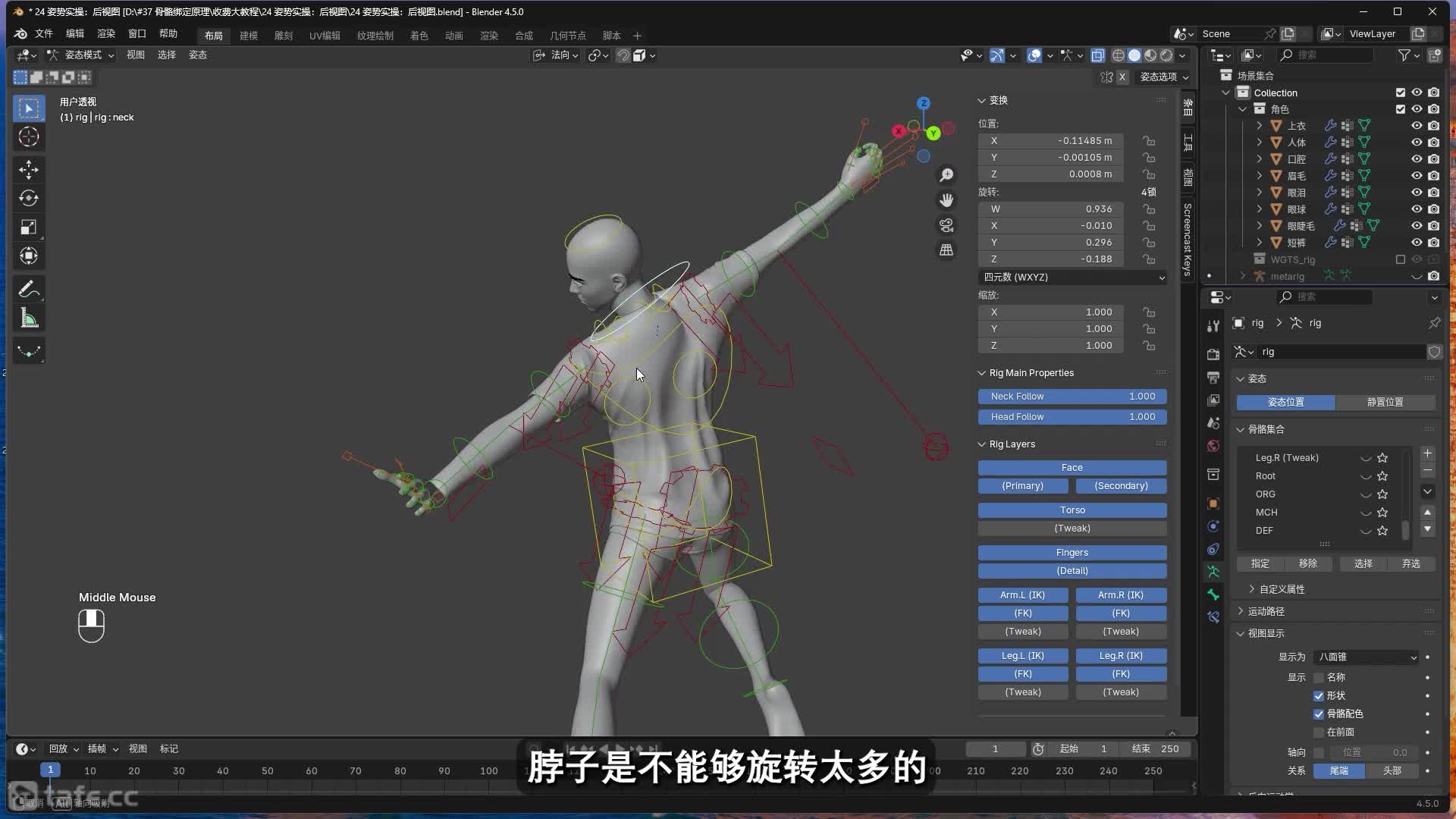Select the Measure tool

click(x=29, y=318)
